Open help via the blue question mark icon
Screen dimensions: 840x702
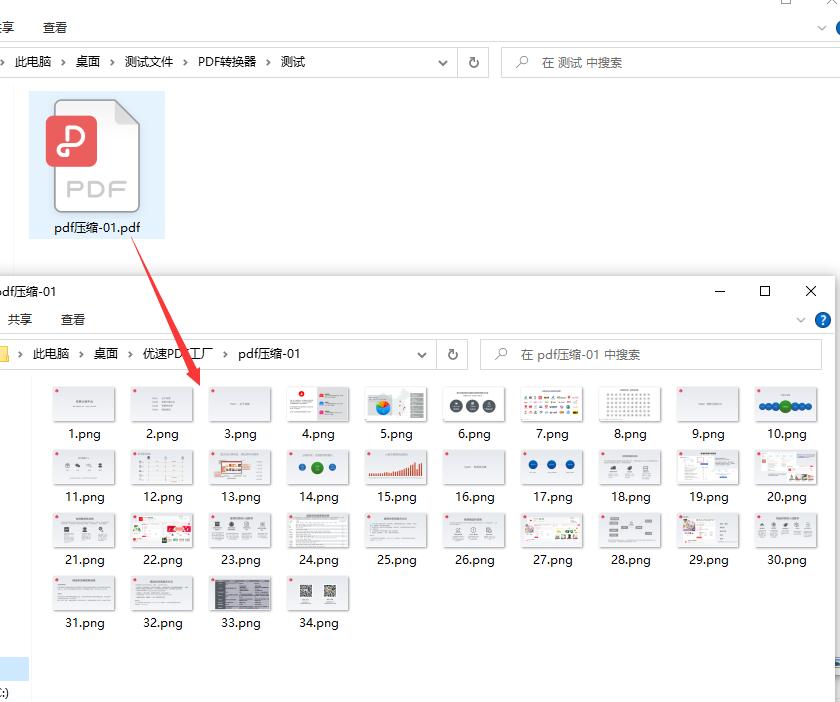822,319
